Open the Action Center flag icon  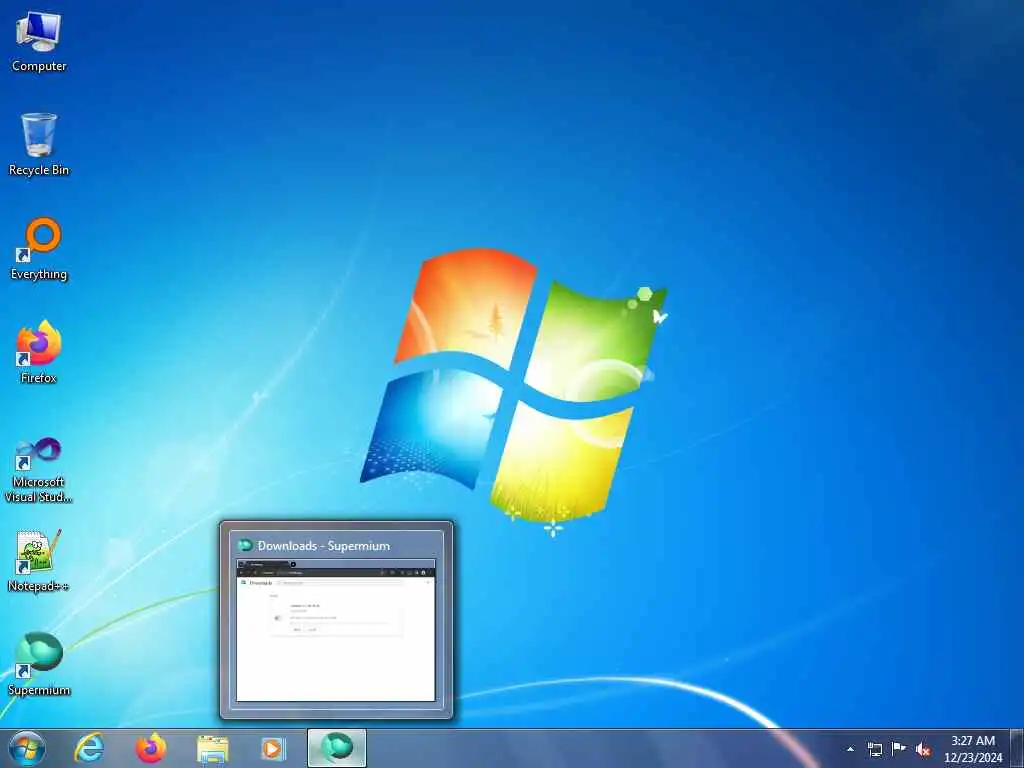tap(899, 748)
